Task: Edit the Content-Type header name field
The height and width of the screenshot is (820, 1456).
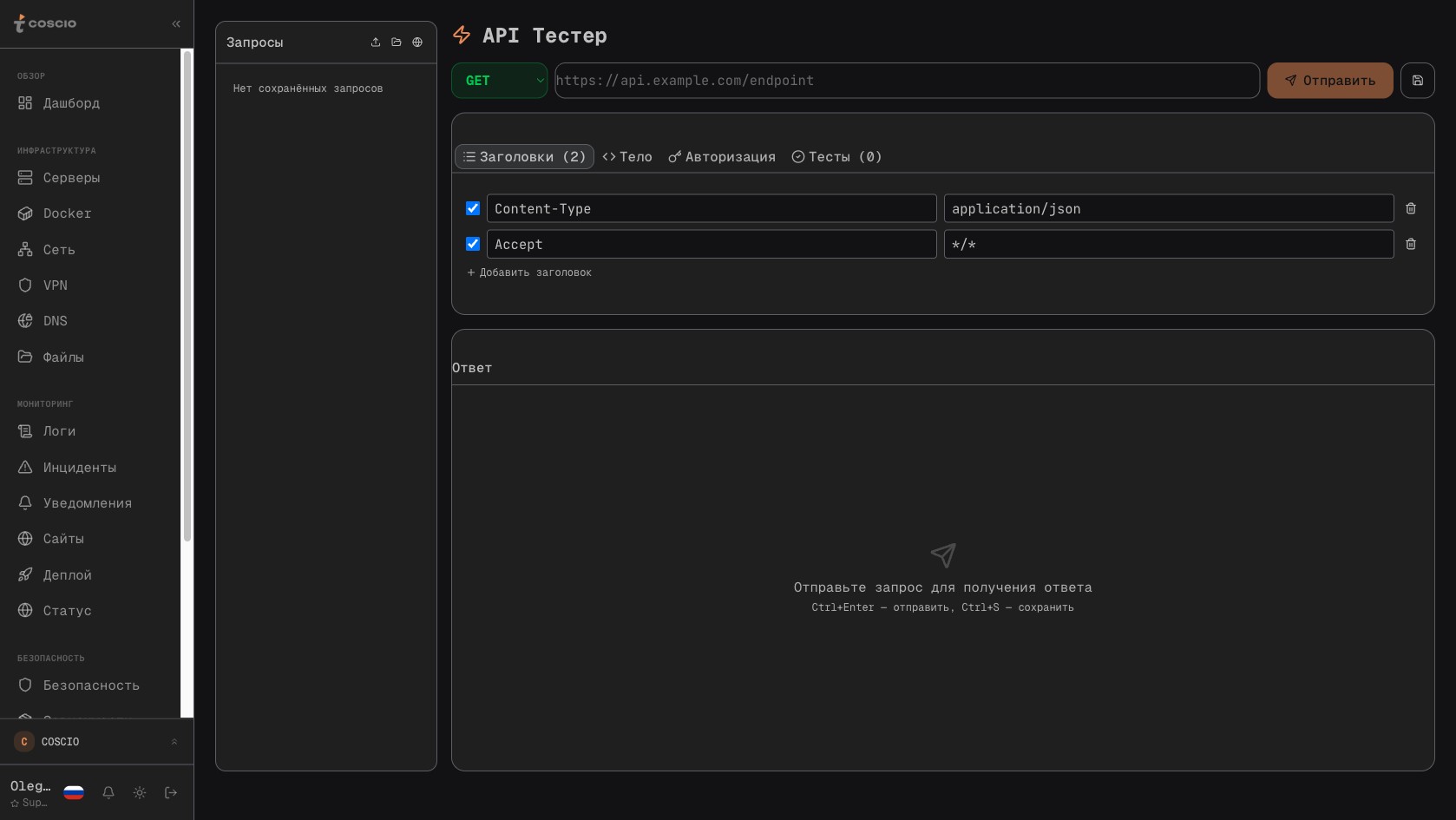Action: 712,208
